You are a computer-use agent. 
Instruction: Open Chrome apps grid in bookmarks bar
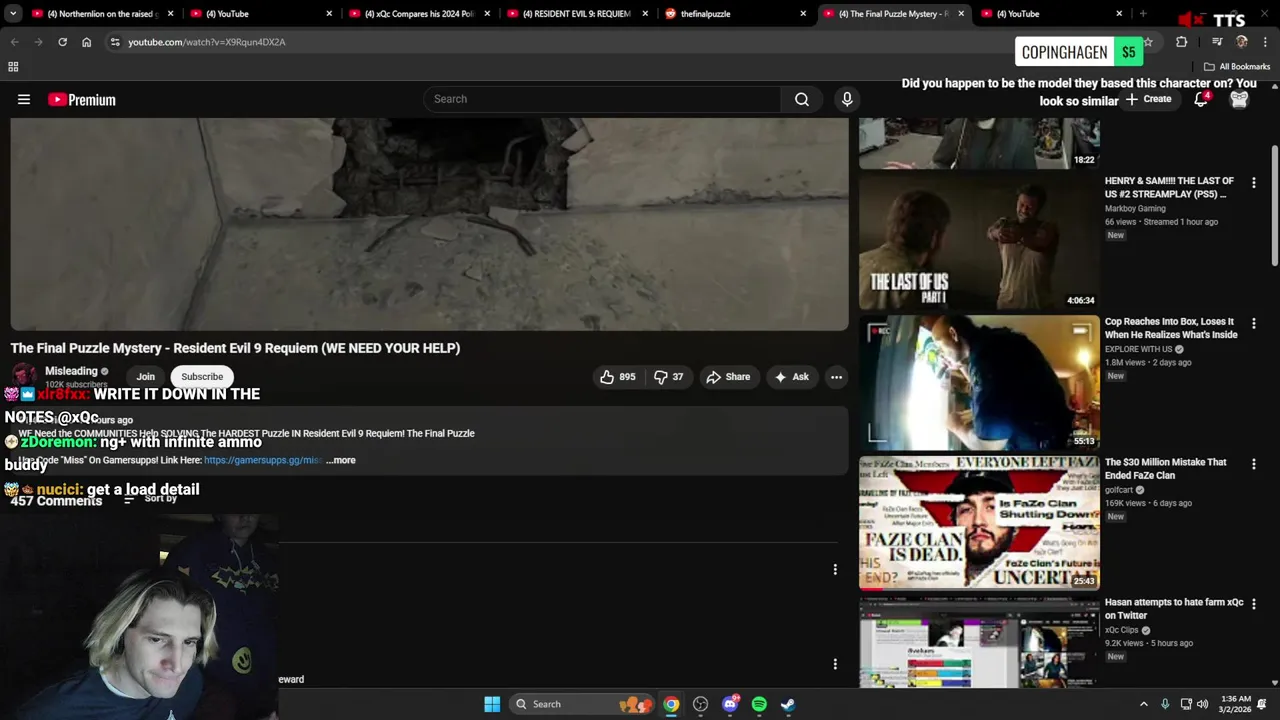(13, 67)
